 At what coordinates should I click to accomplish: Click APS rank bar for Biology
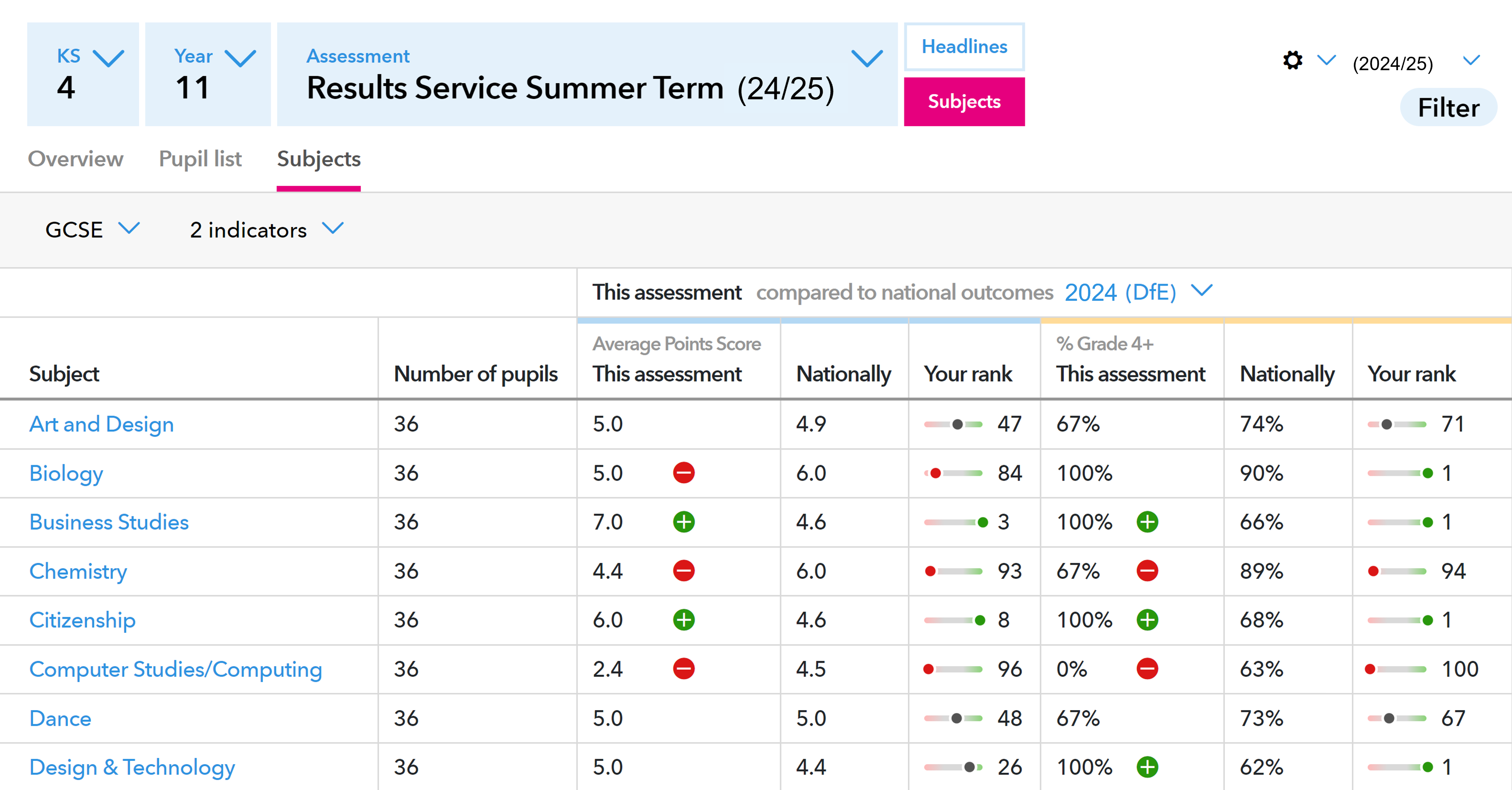(953, 473)
